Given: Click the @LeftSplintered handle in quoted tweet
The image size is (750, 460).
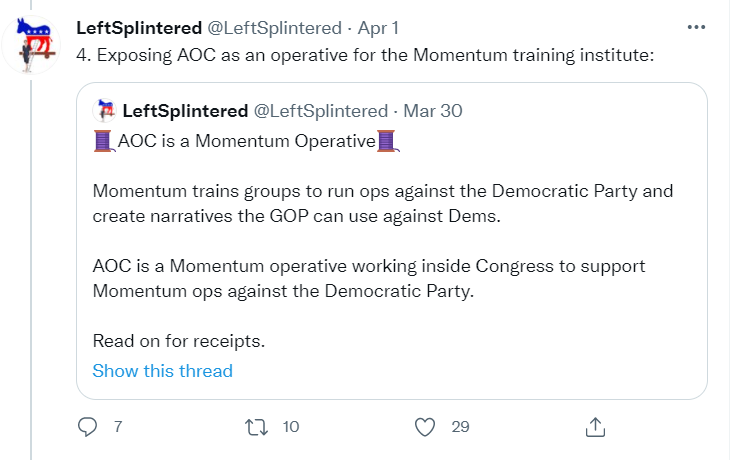Looking at the screenshot, I should [320, 110].
